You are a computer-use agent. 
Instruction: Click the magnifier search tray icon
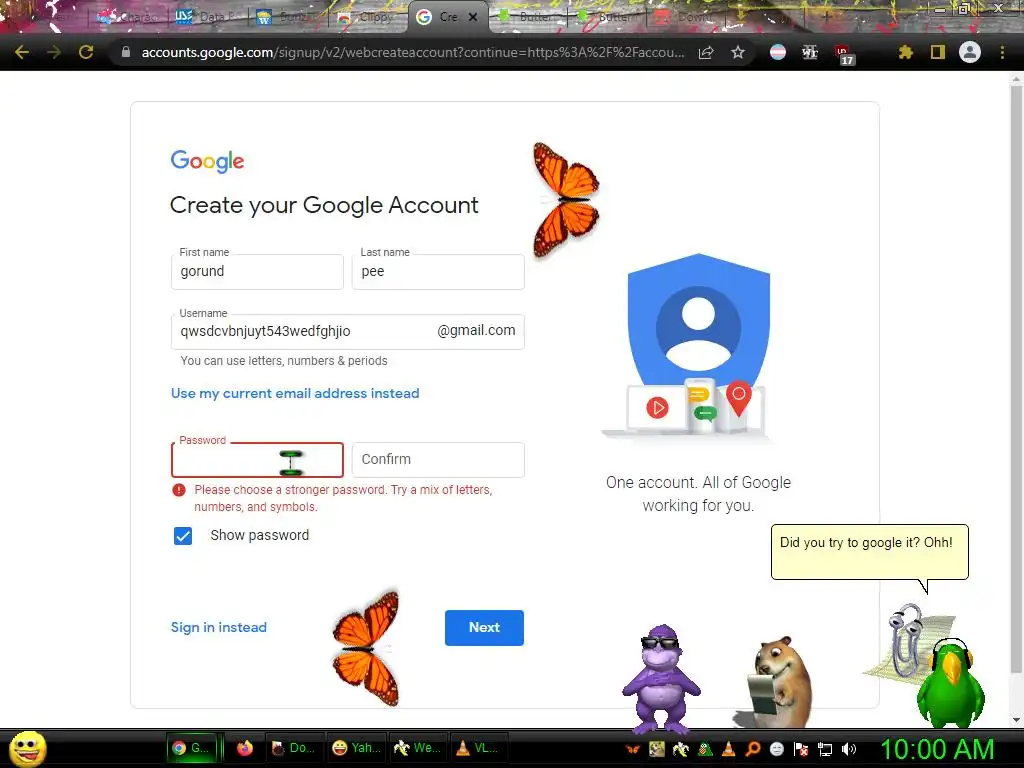tap(753, 749)
